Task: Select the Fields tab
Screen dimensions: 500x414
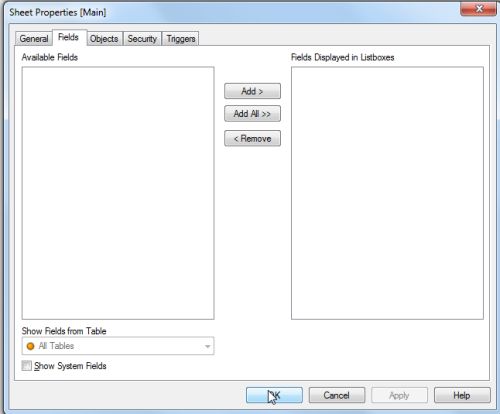Action: (x=69, y=37)
